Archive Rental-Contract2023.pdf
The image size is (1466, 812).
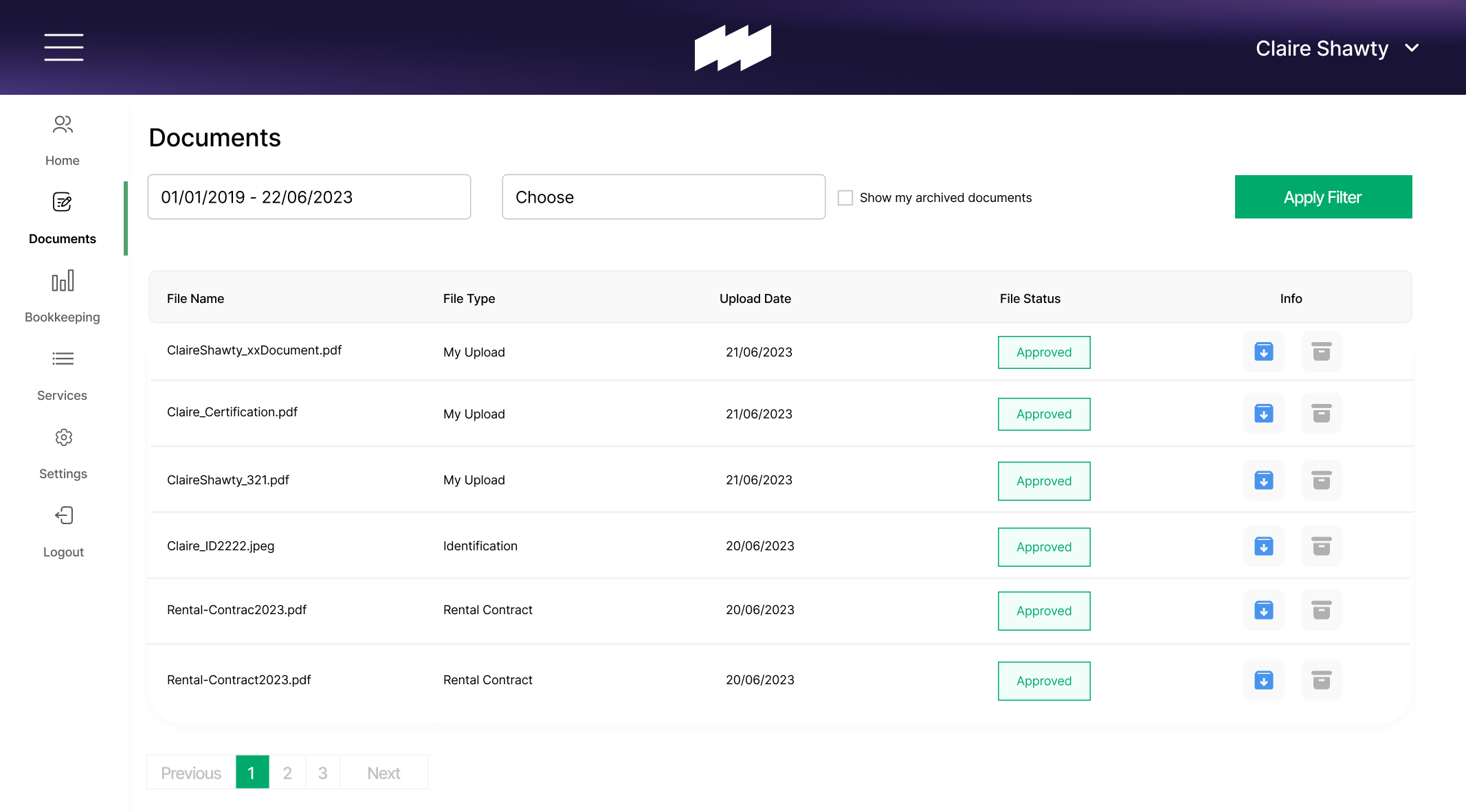[x=1322, y=680]
